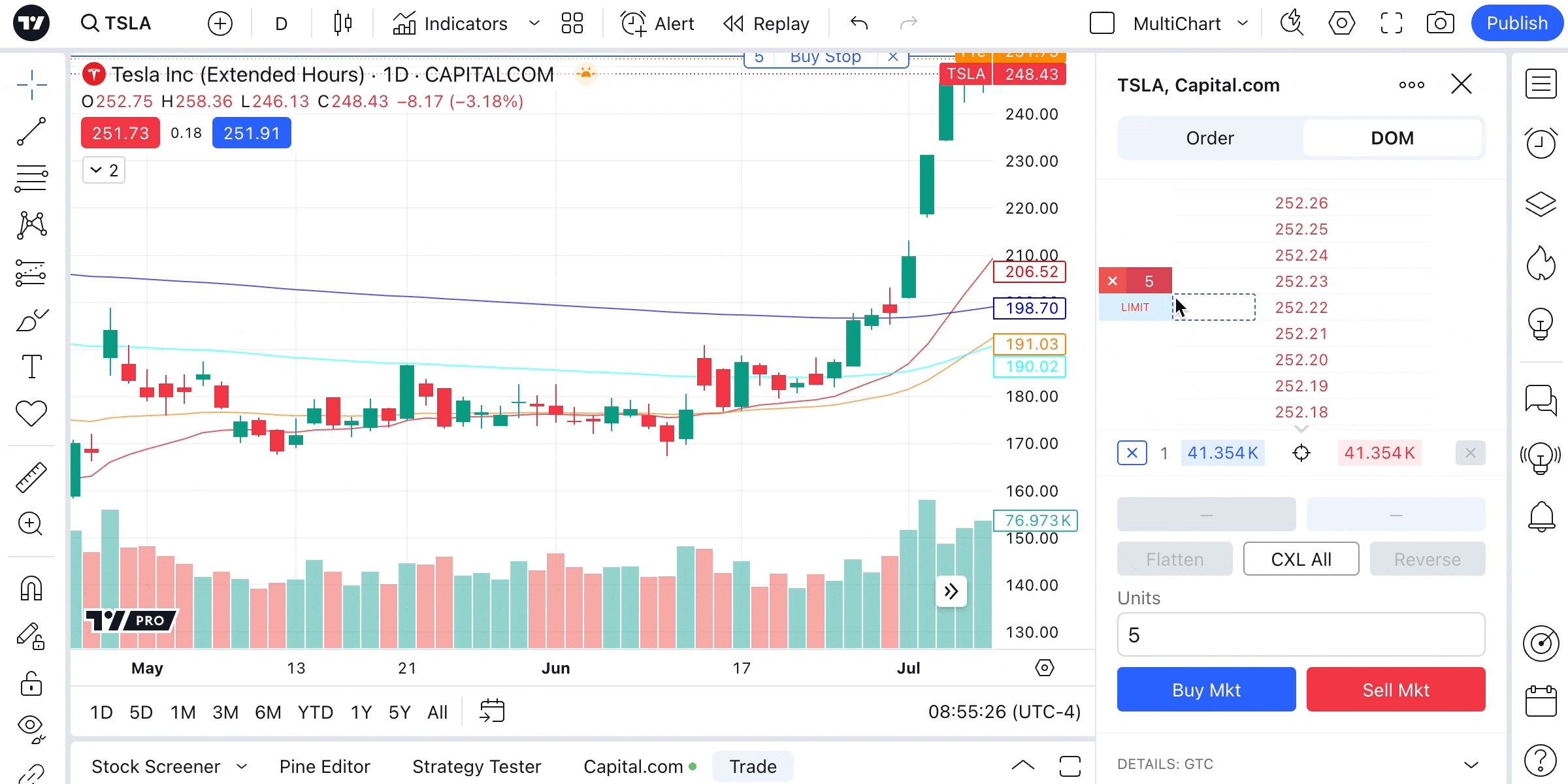Click the CXL All button

[x=1300, y=559]
